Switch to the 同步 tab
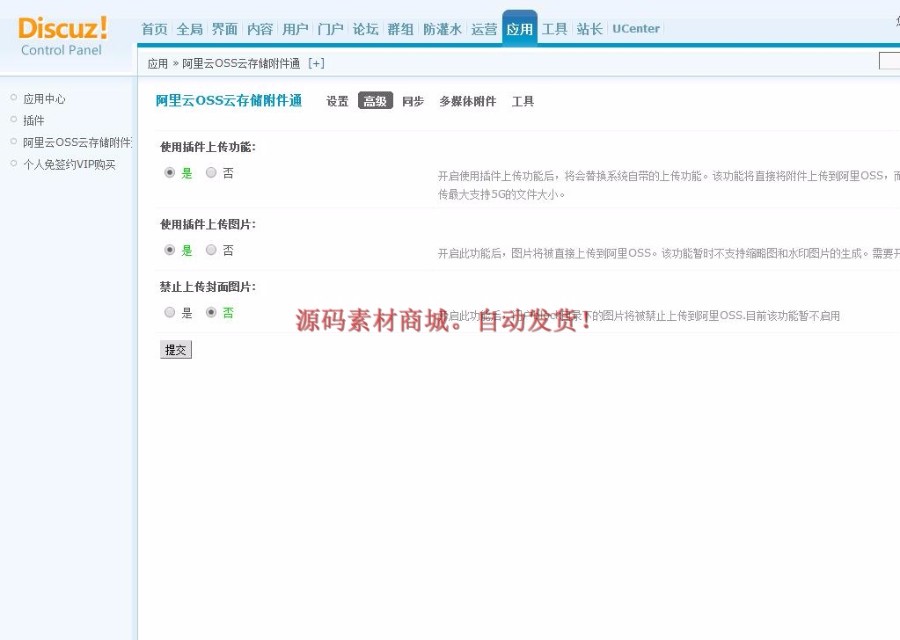 click(413, 101)
